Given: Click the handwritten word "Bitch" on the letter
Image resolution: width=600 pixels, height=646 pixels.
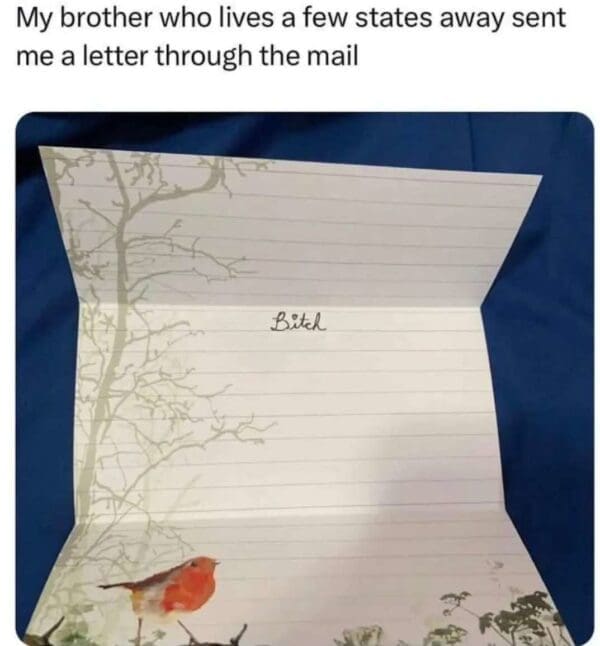Looking at the screenshot, I should (x=299, y=322).
